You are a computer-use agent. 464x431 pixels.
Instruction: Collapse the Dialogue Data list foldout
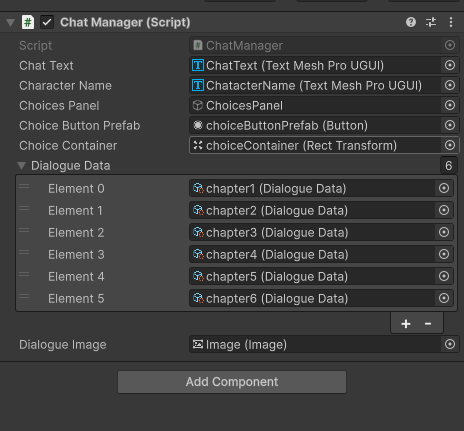pos(22,166)
